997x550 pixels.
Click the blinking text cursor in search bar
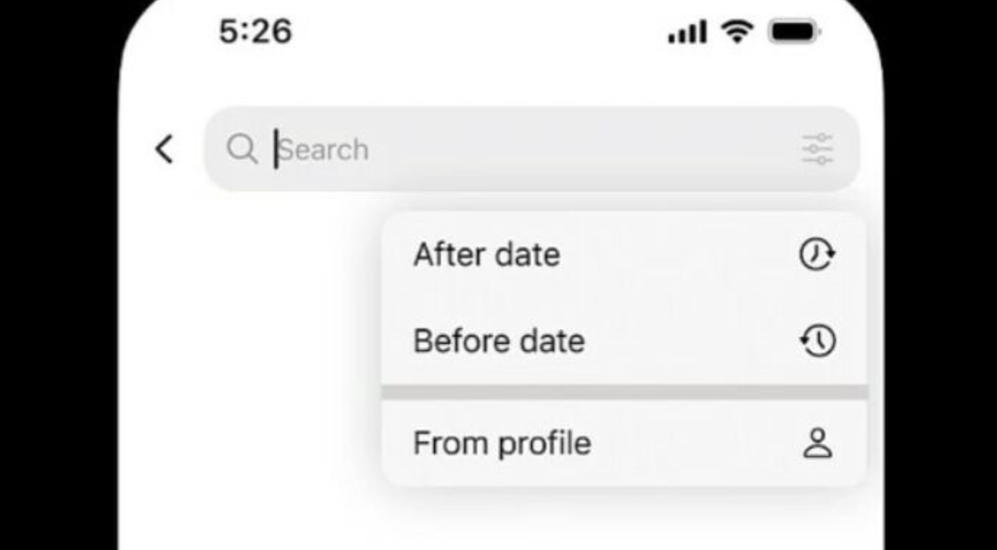point(276,149)
